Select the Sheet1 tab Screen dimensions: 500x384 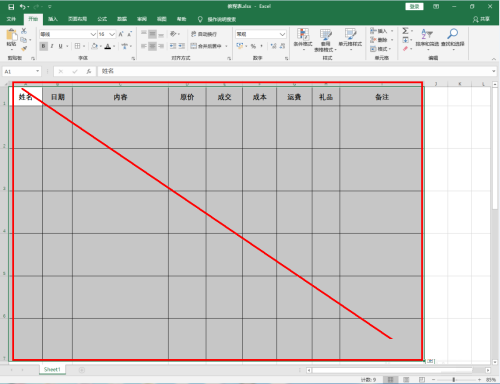pyautogui.click(x=52, y=370)
